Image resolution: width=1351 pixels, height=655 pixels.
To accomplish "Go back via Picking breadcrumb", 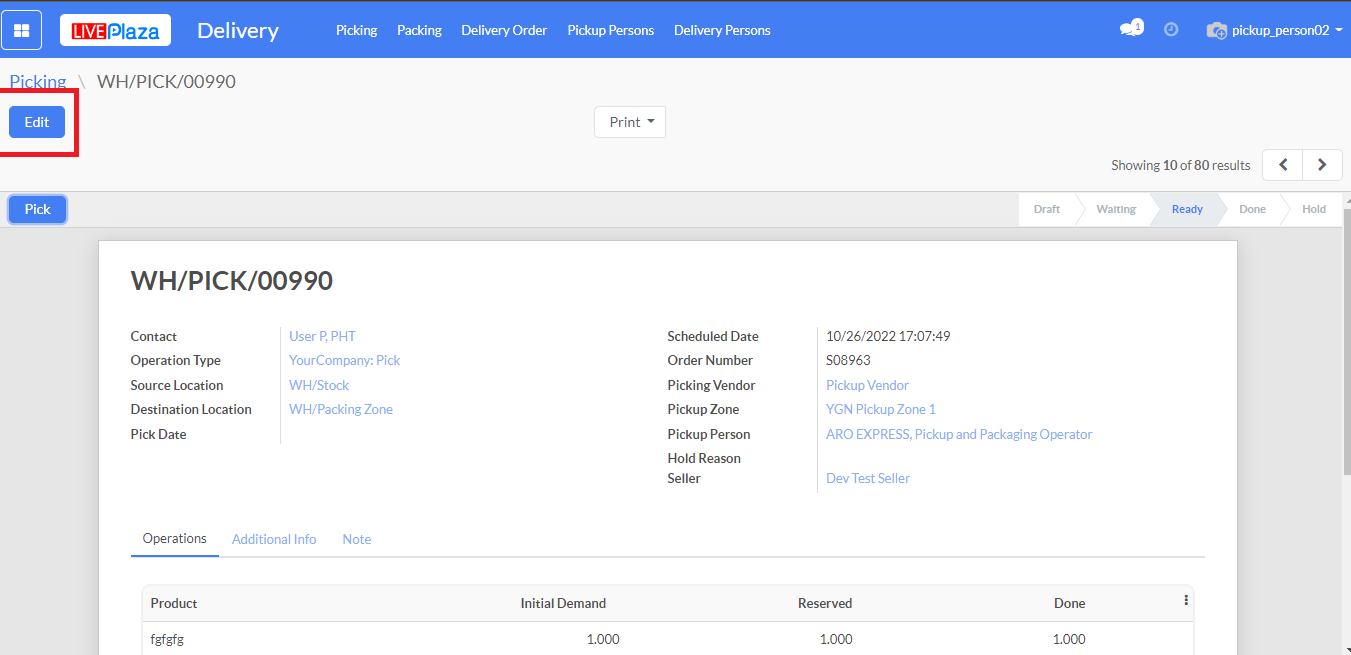I will pyautogui.click(x=38, y=81).
